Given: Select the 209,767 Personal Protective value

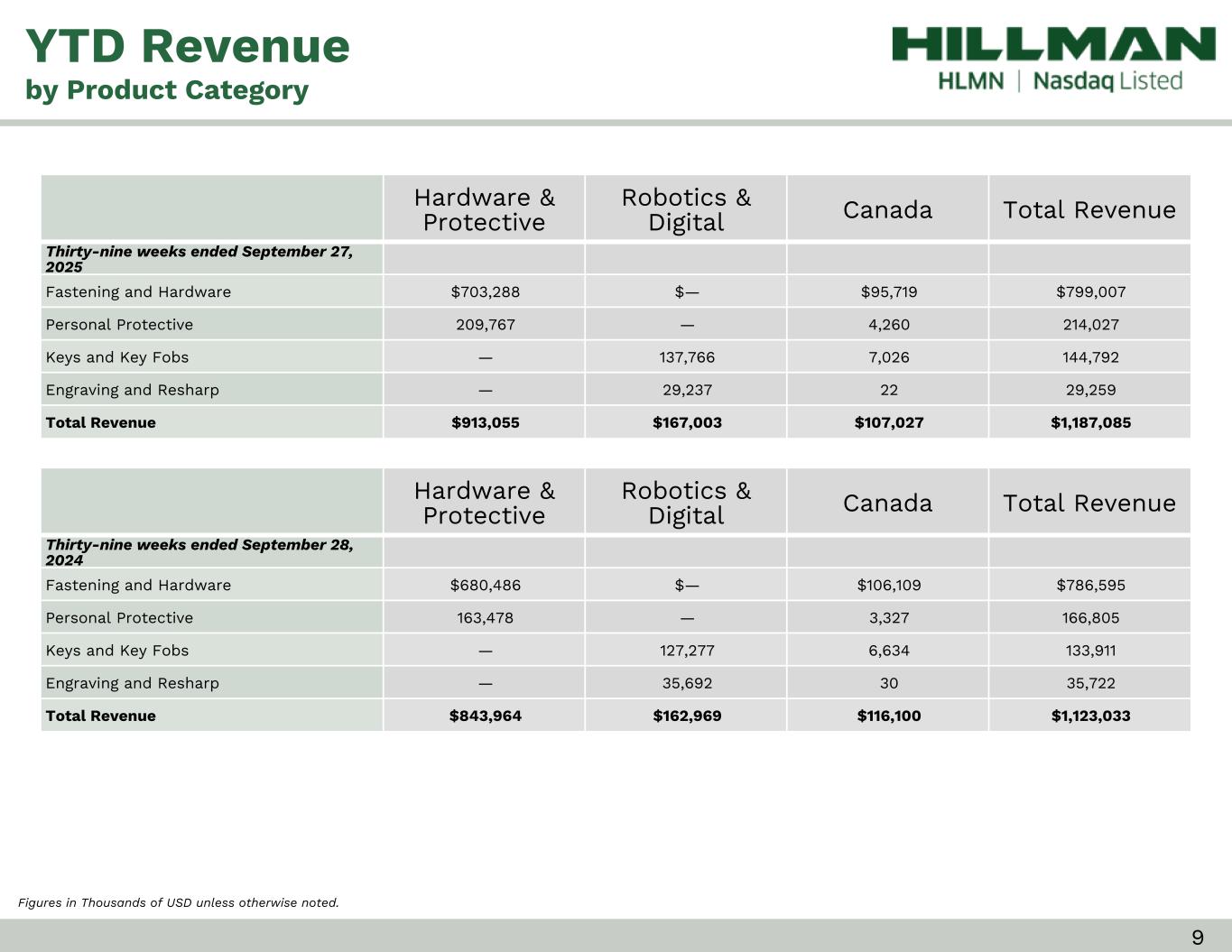Looking at the screenshot, I should pyautogui.click(x=485, y=325).
